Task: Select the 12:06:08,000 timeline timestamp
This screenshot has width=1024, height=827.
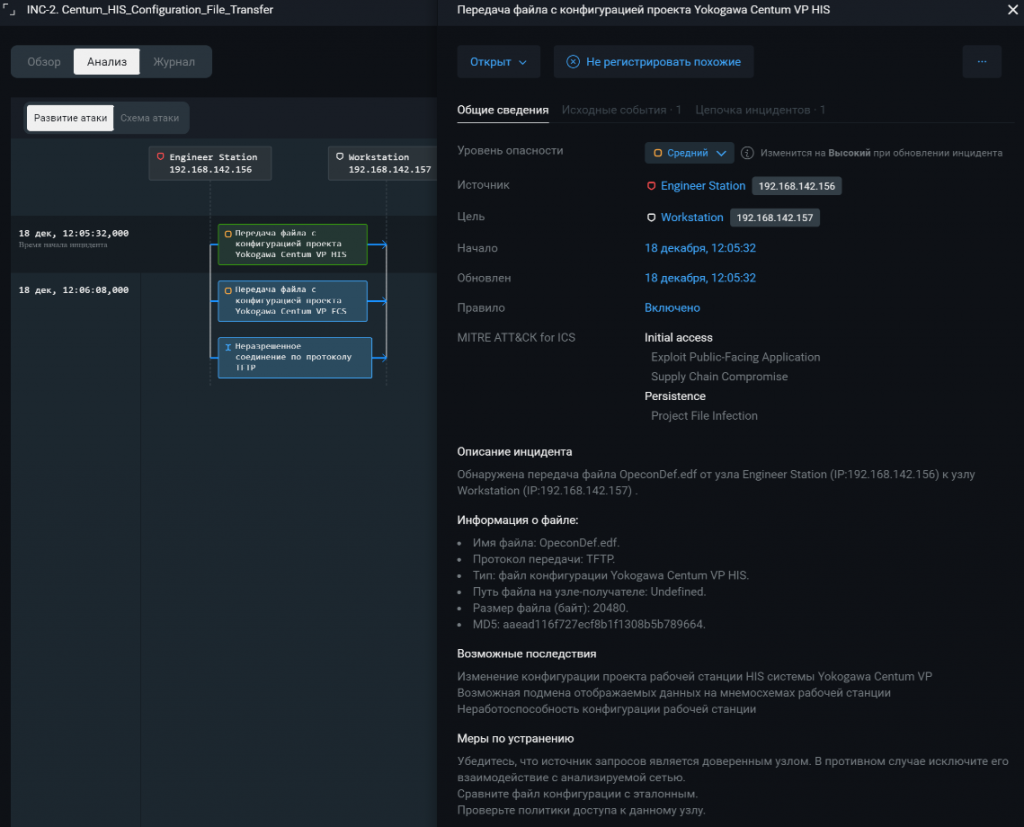Action: [73, 290]
